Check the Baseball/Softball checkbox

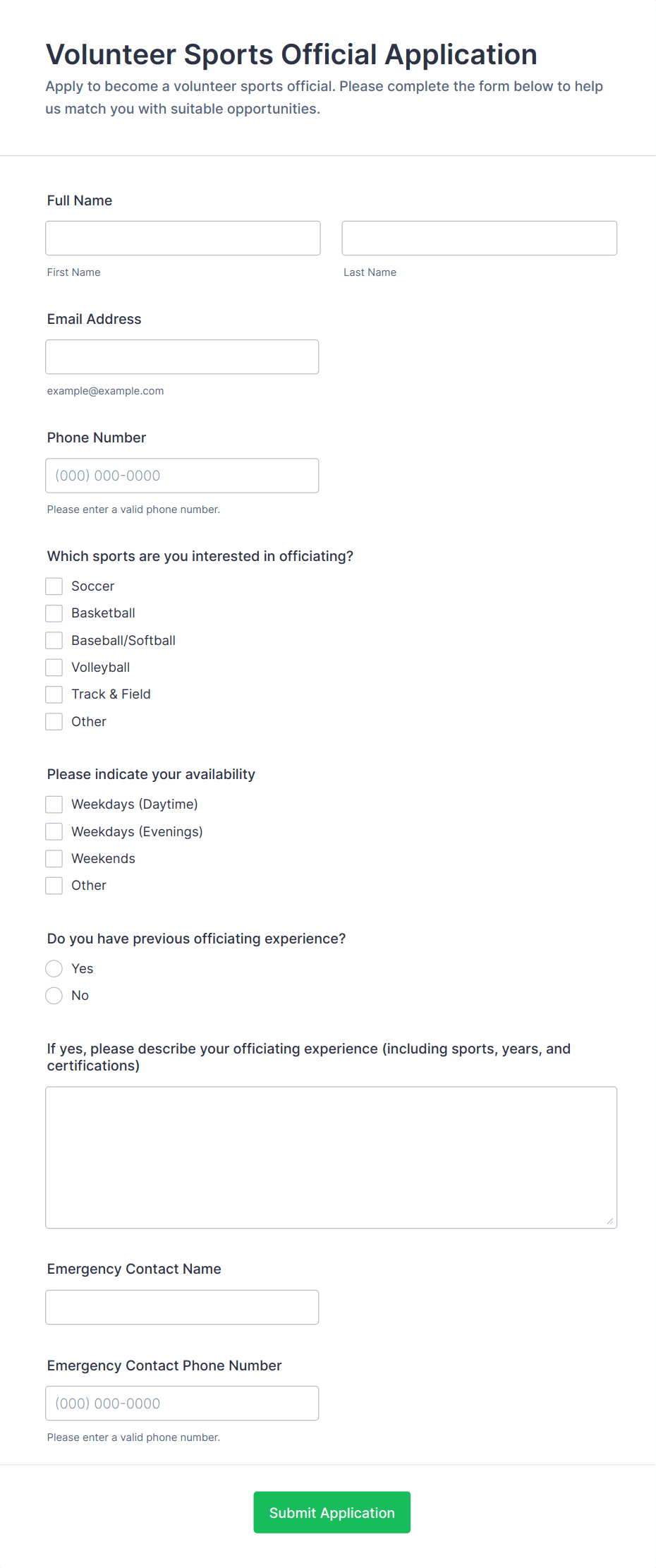pos(54,640)
